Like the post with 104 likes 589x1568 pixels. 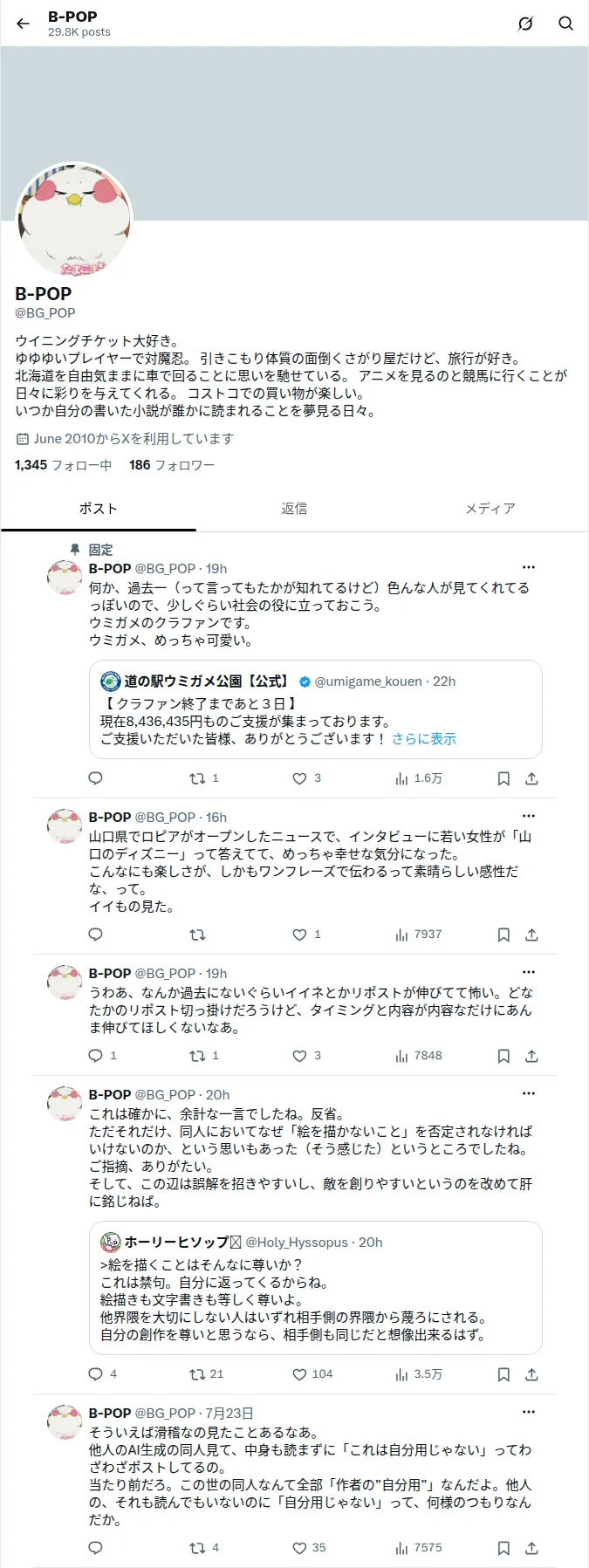click(x=312, y=1374)
